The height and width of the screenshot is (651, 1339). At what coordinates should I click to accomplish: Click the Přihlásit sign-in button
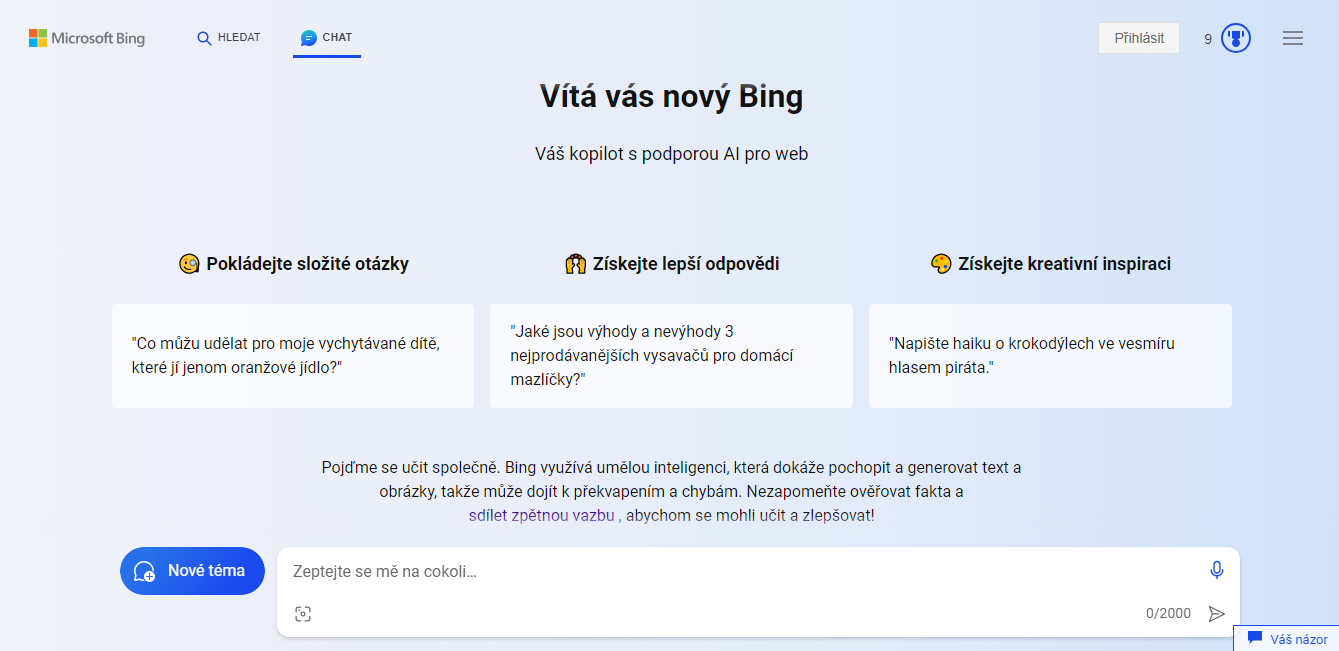pyautogui.click(x=1139, y=38)
